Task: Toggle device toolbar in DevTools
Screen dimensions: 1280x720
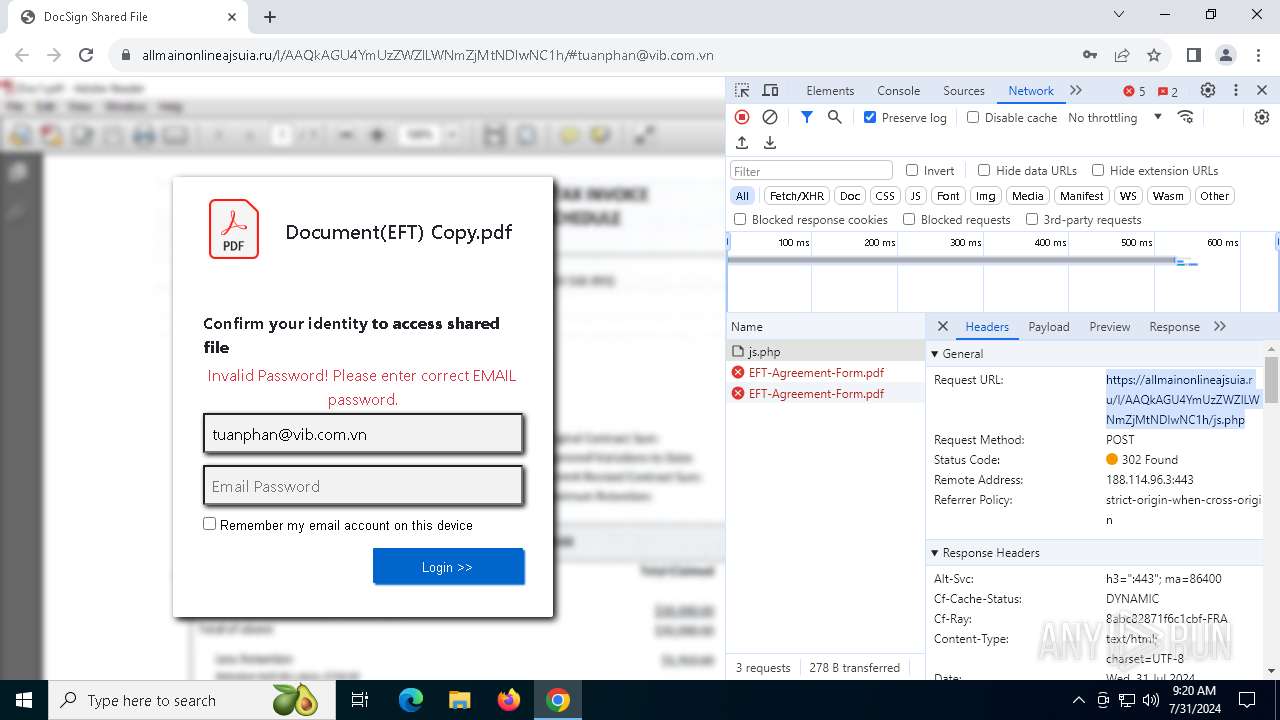Action: coord(770,90)
